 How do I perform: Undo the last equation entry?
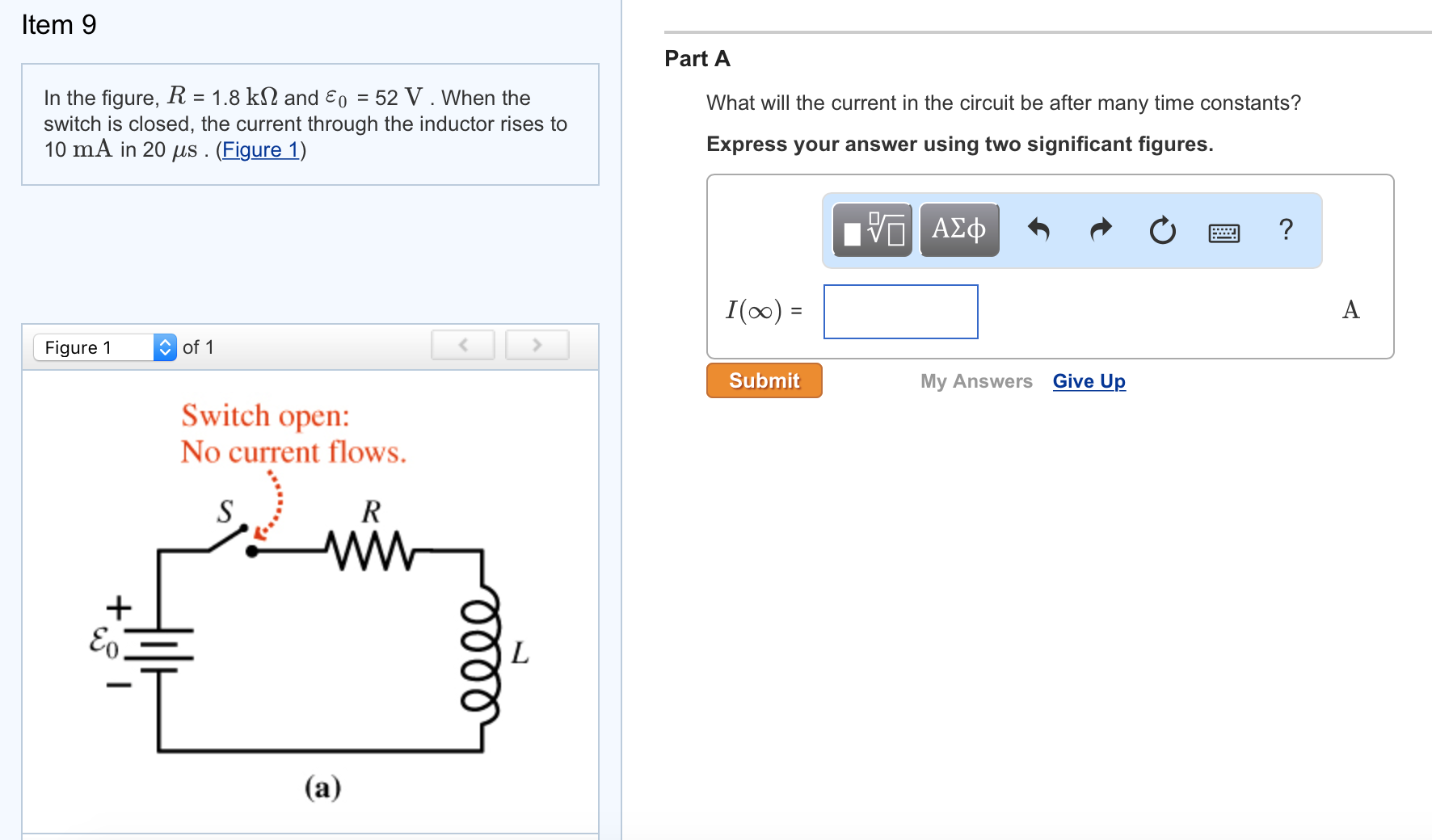tap(1040, 230)
